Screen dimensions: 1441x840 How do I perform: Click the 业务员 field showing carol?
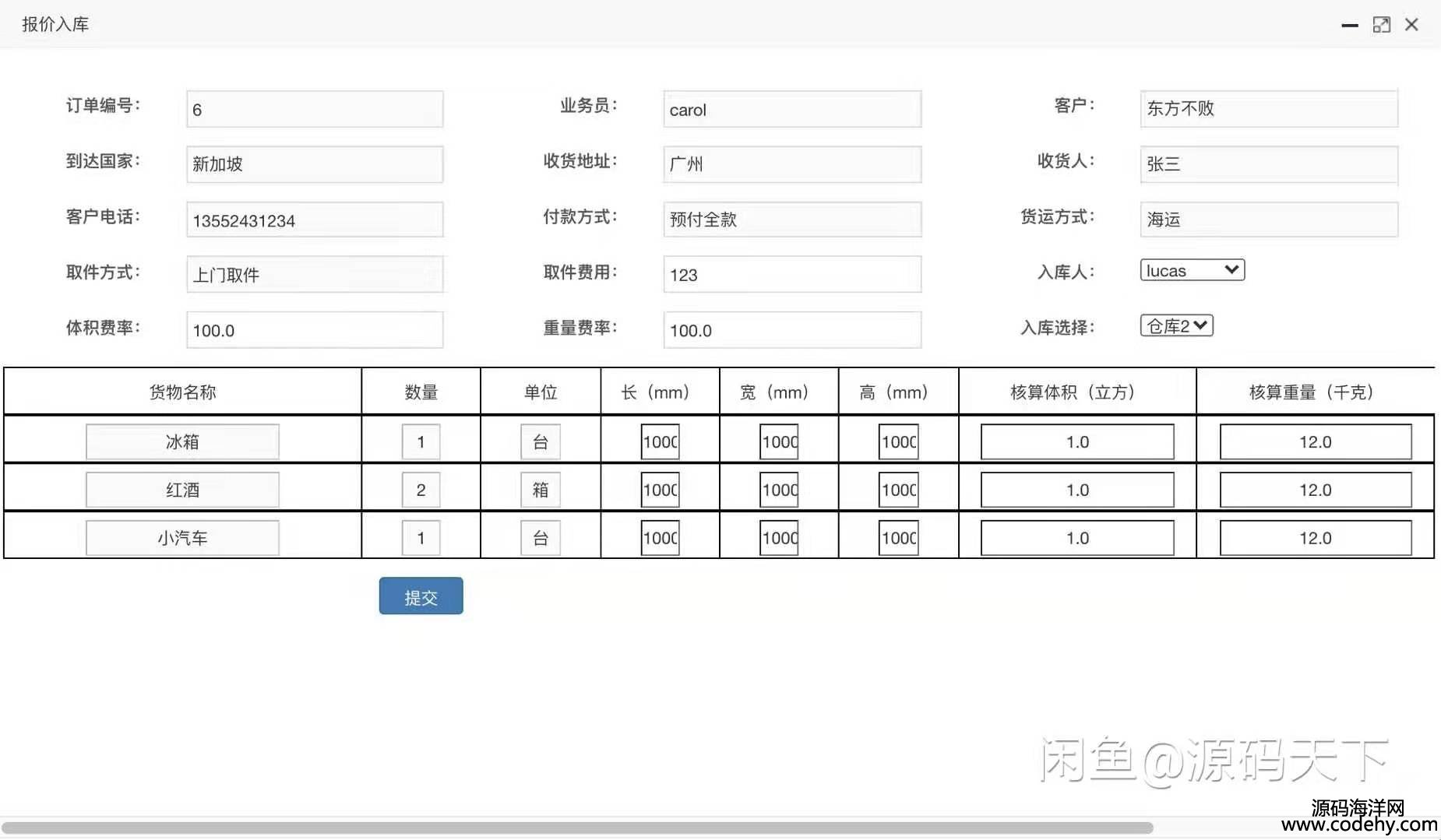coord(791,110)
